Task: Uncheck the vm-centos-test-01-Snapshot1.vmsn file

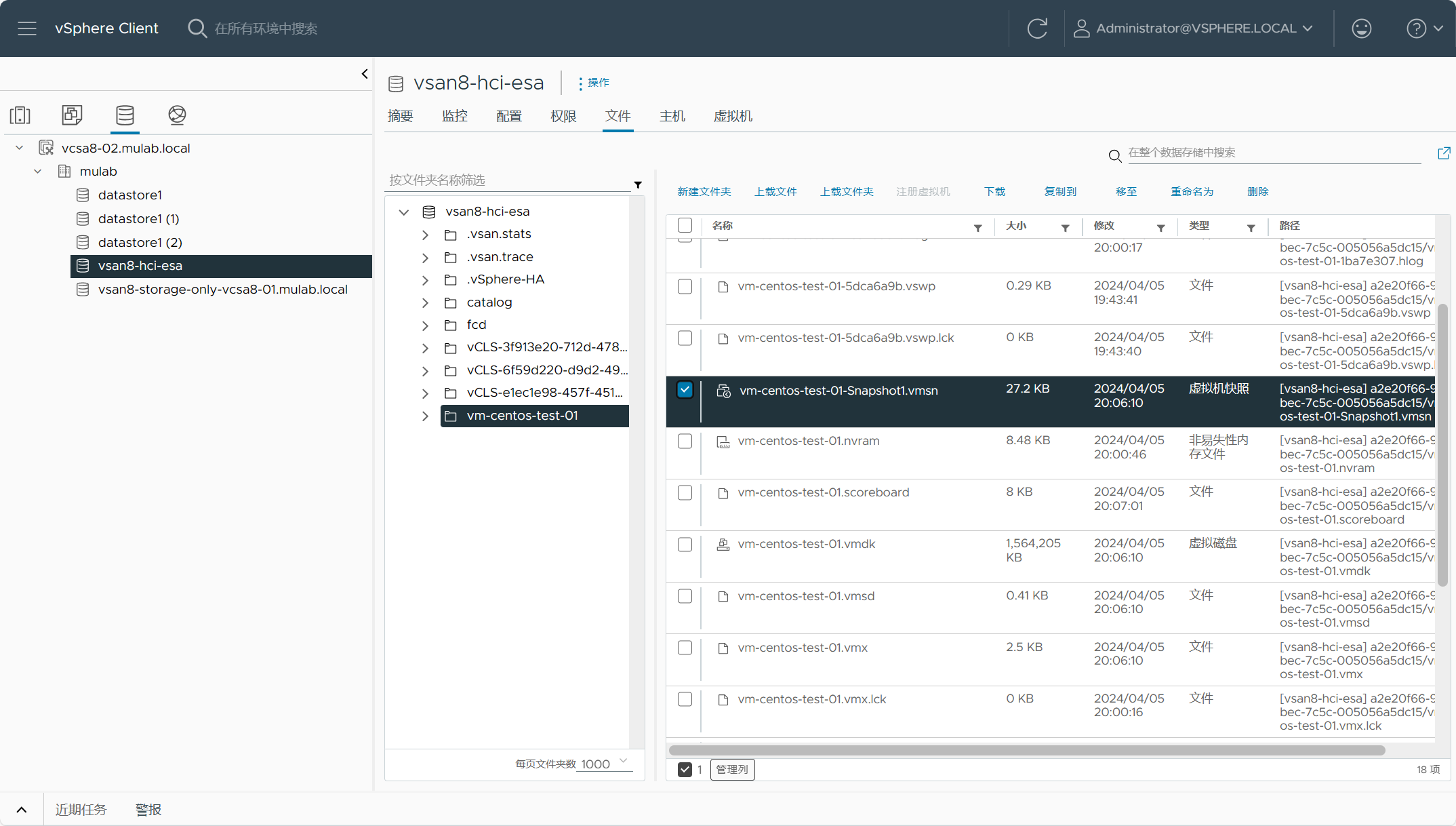Action: [x=685, y=390]
